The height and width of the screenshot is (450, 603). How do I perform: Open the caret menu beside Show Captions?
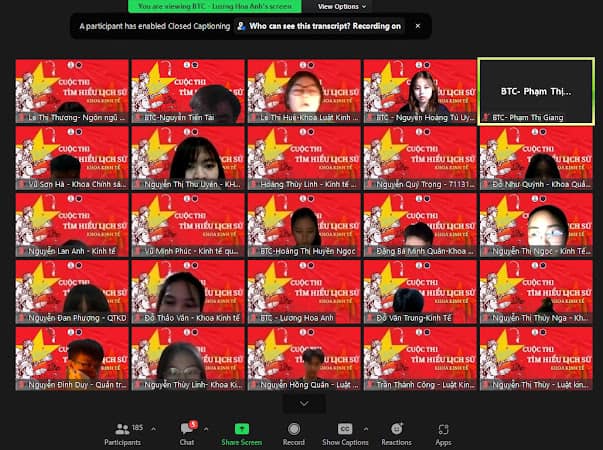tap(366, 427)
